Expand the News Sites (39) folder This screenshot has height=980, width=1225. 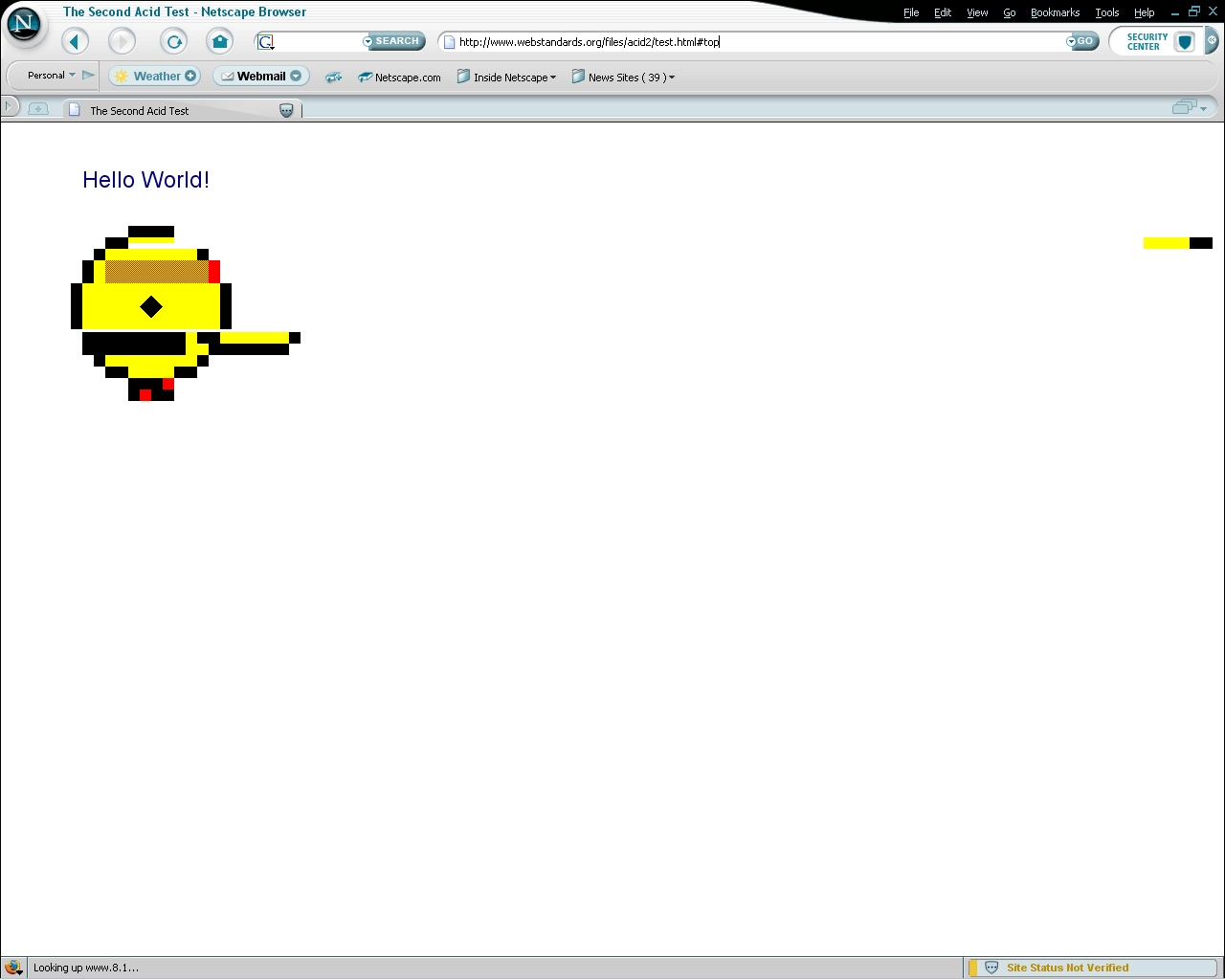coord(623,78)
